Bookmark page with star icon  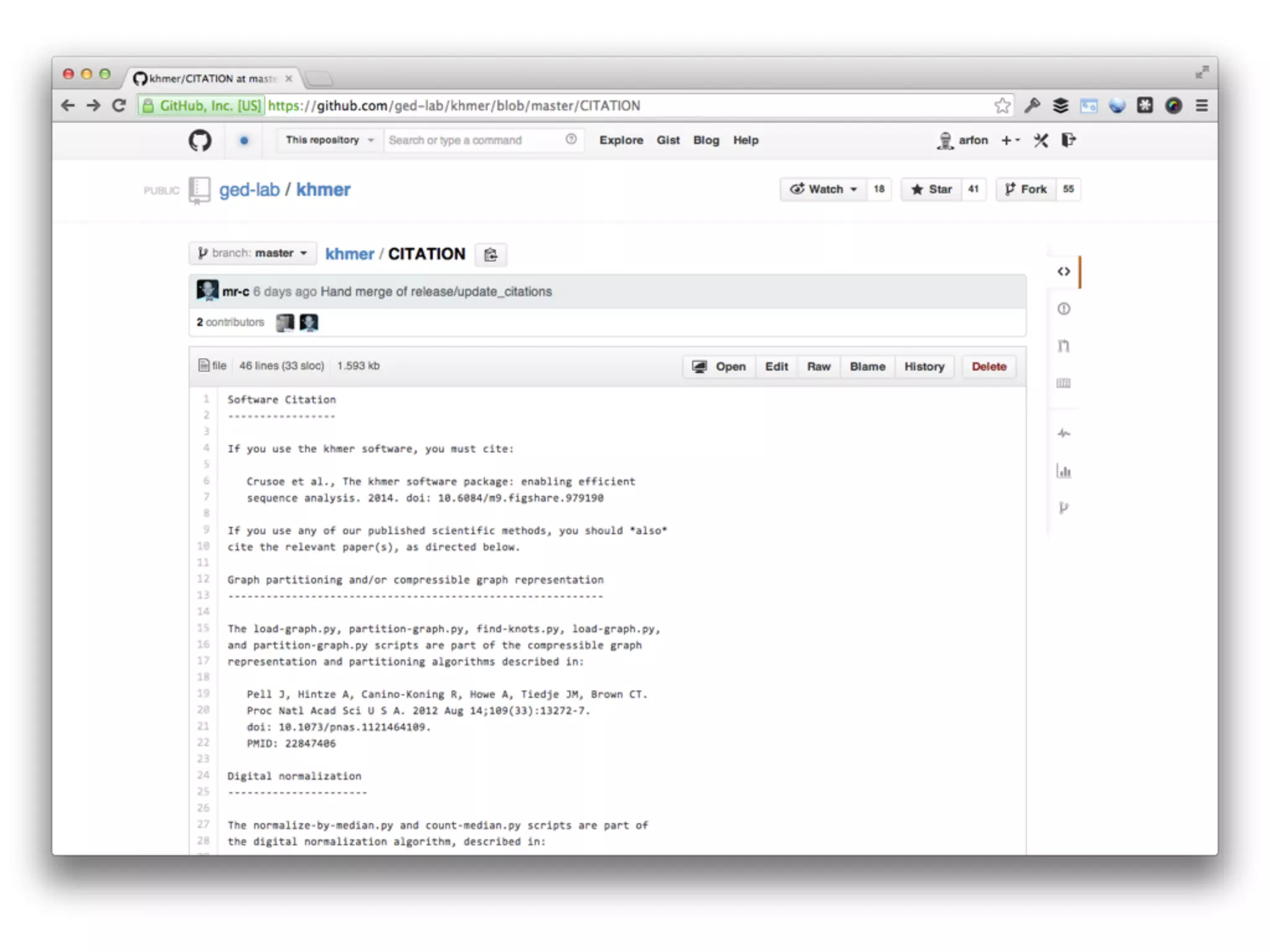[x=1002, y=106]
